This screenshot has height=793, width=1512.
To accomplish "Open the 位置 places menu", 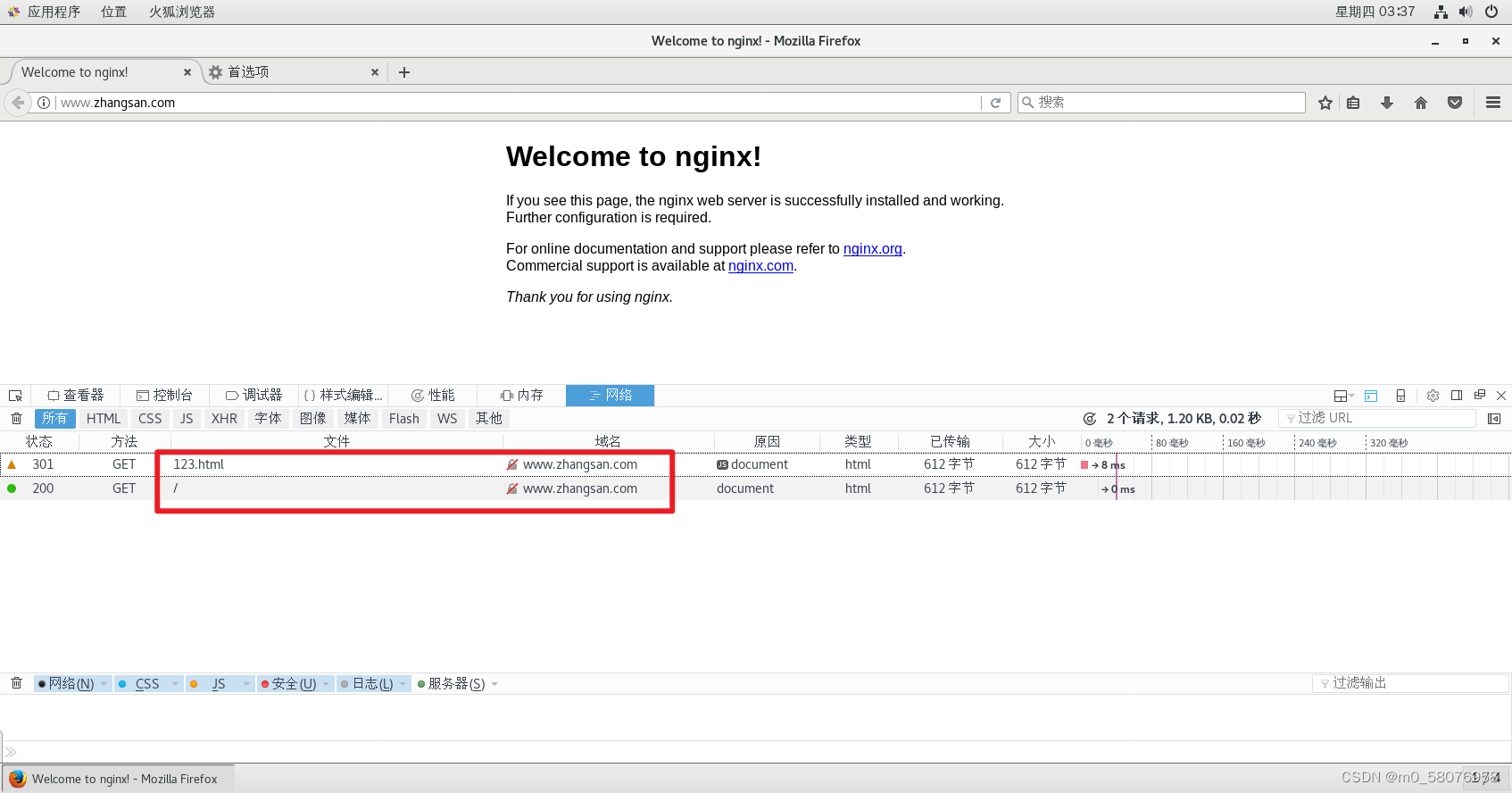I will tap(113, 12).
